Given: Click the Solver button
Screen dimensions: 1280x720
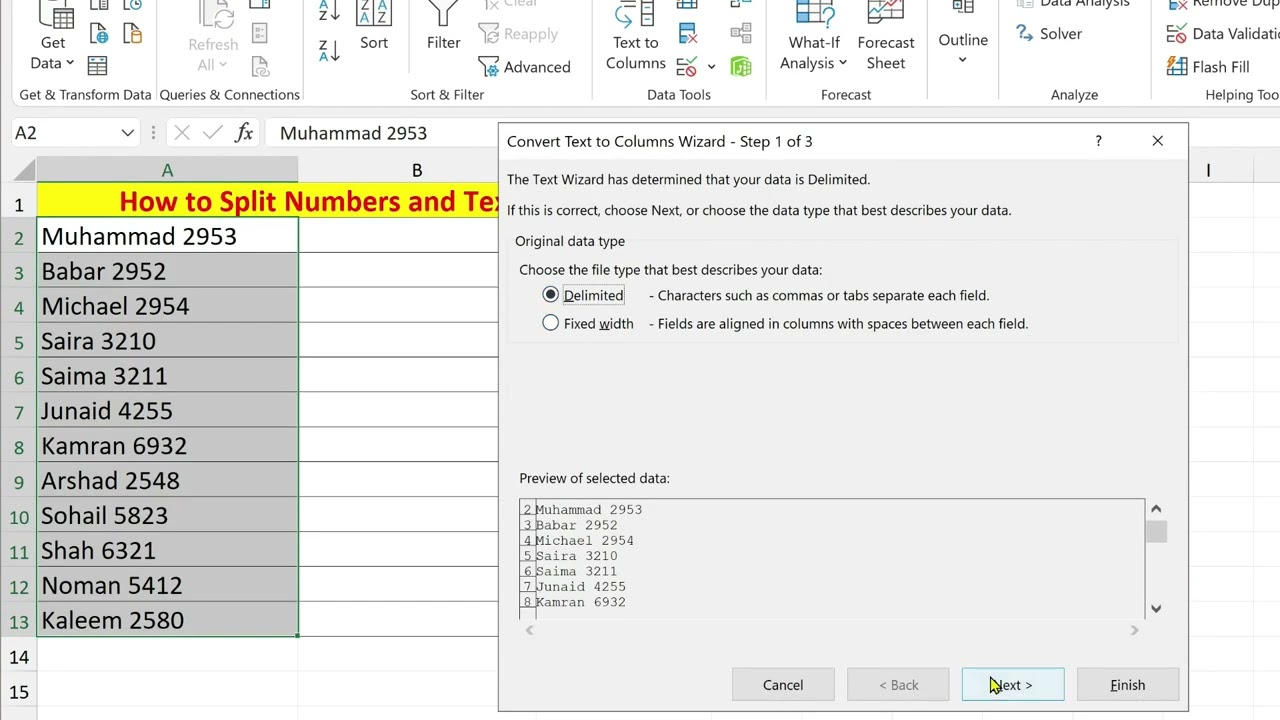Looking at the screenshot, I should click(1048, 34).
